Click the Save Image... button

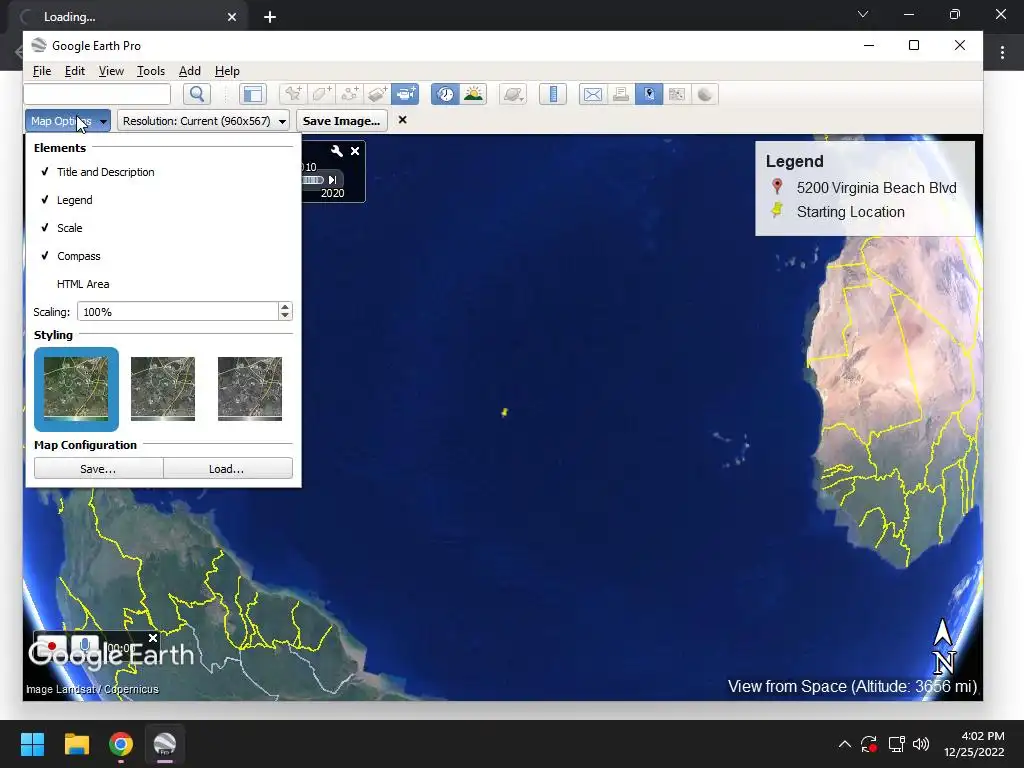click(x=342, y=121)
